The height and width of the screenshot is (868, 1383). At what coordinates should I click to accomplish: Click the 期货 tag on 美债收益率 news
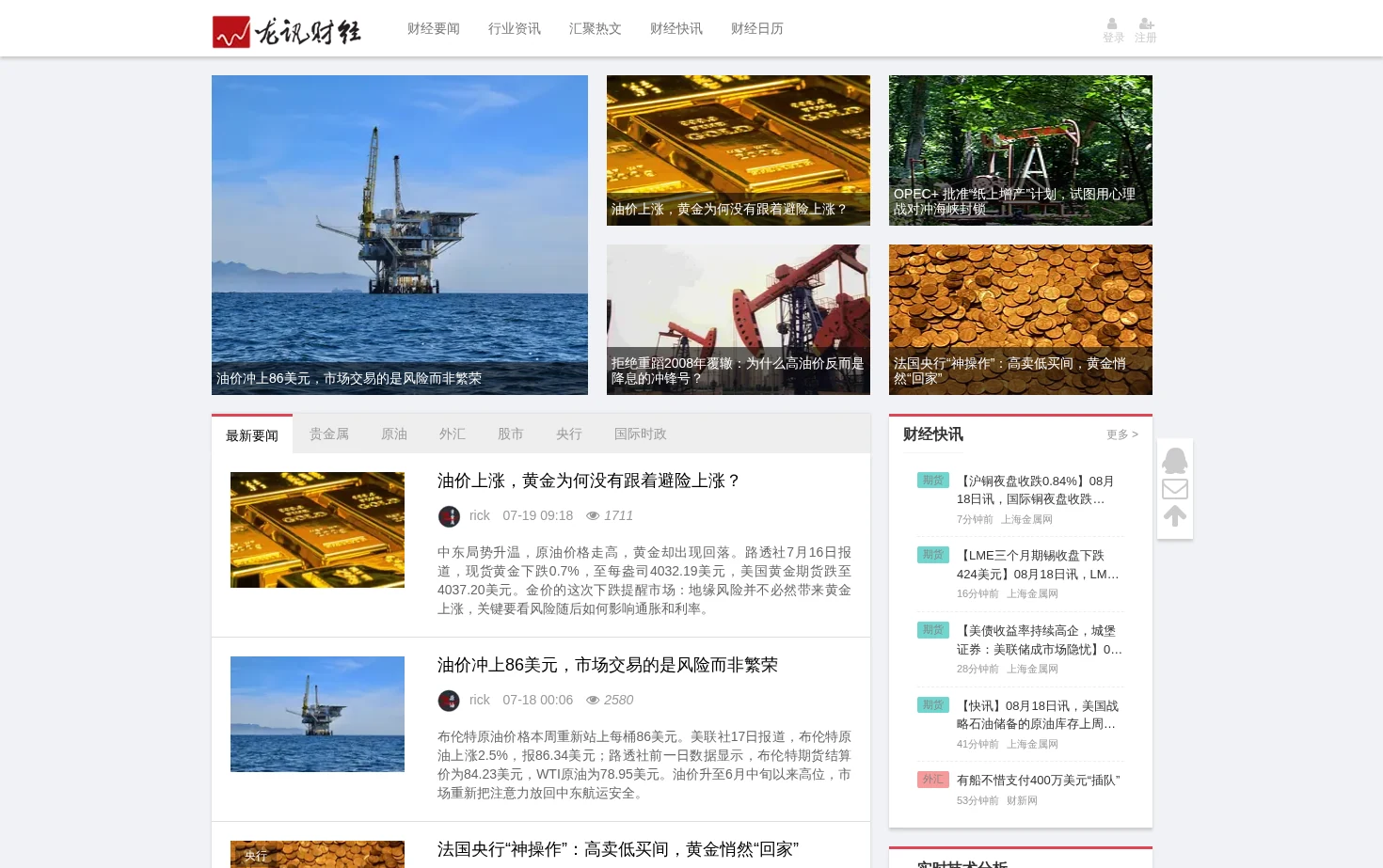pyautogui.click(x=933, y=630)
